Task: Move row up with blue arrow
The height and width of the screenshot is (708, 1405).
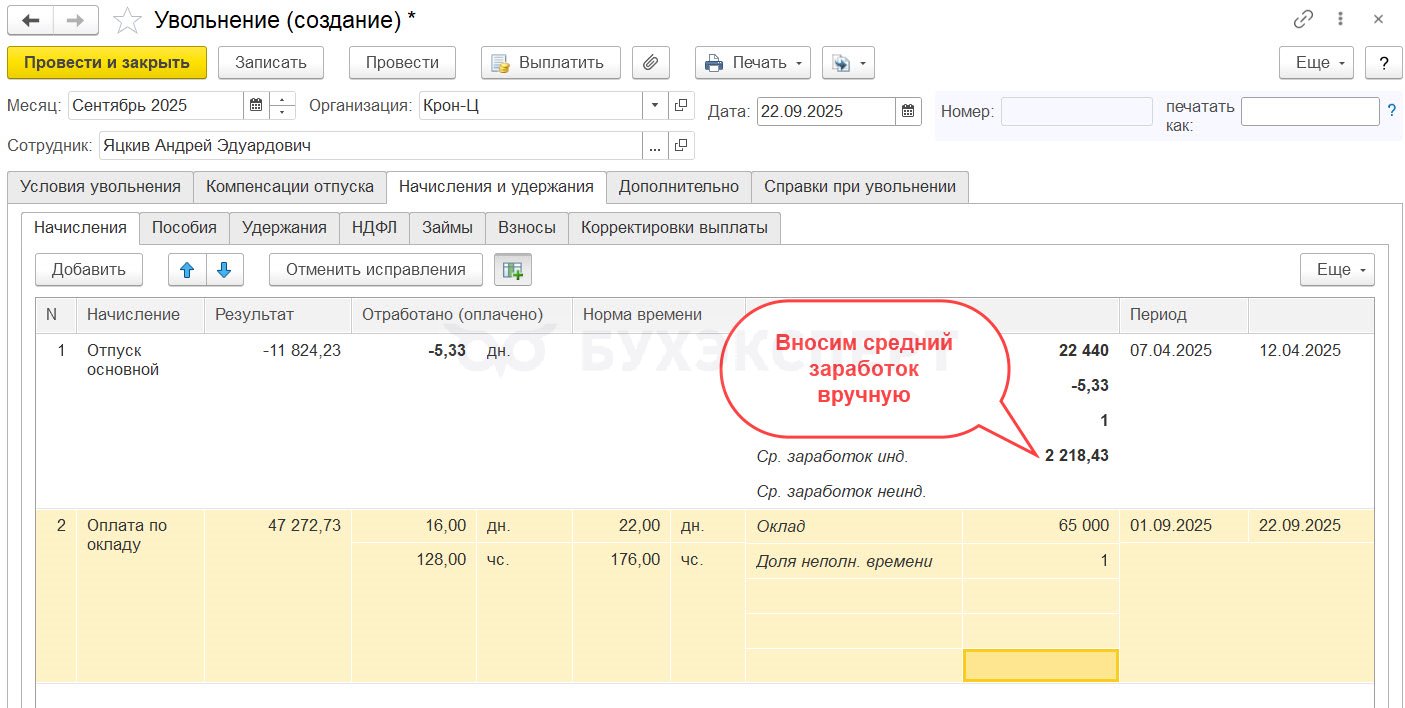Action: tap(187, 269)
